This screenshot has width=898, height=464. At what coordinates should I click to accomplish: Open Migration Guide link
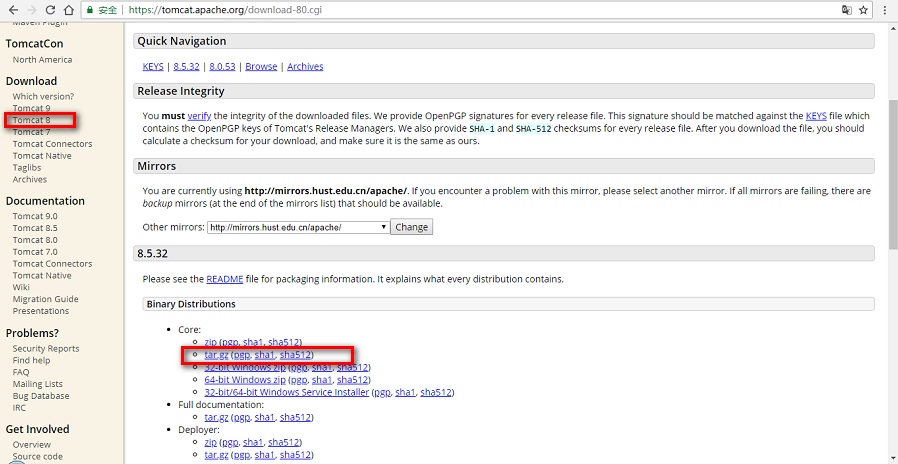click(45, 299)
